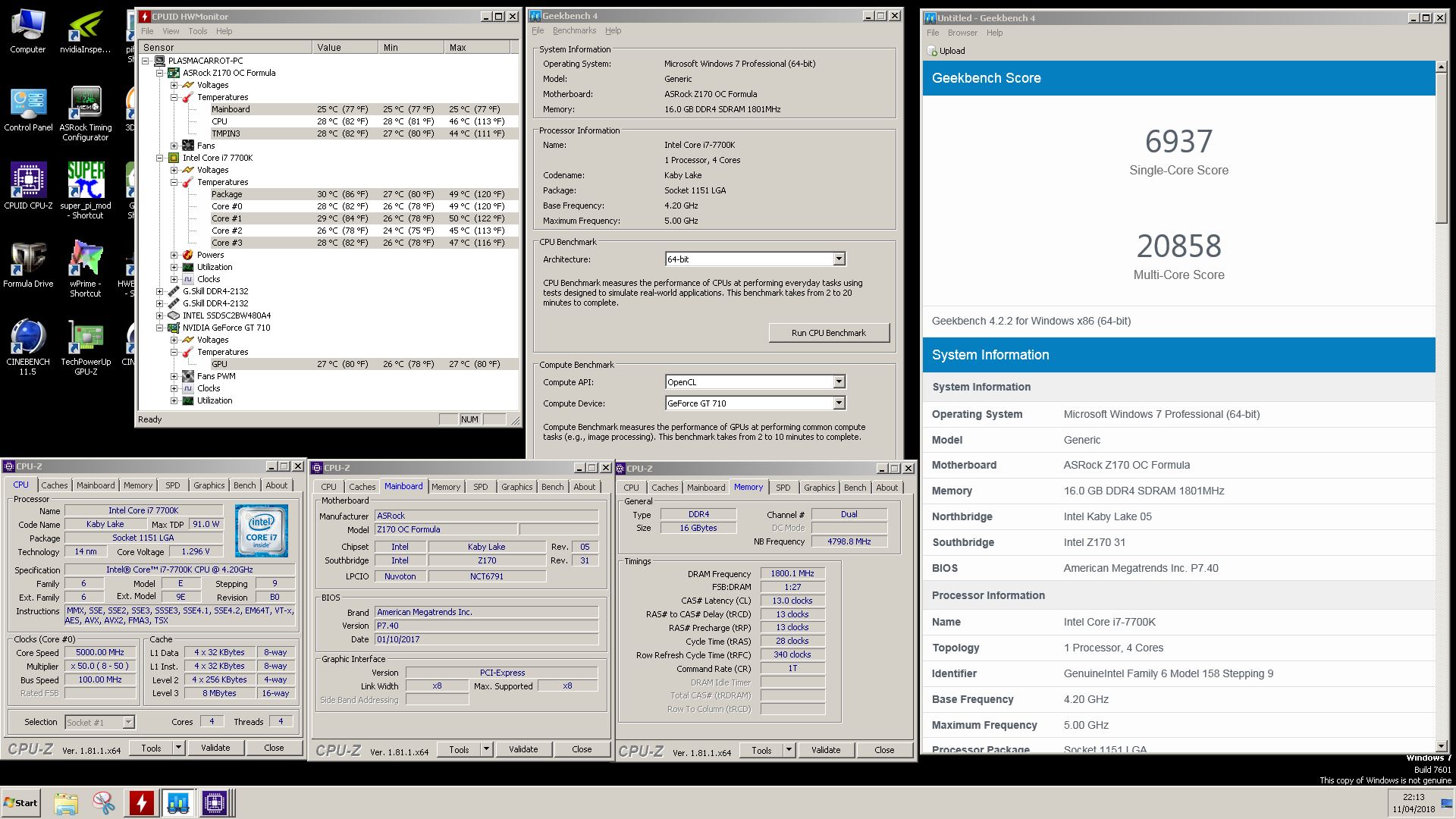Screen dimensions: 1456x819
Task: Click Run CPU Benchmark button
Action: 829,333
